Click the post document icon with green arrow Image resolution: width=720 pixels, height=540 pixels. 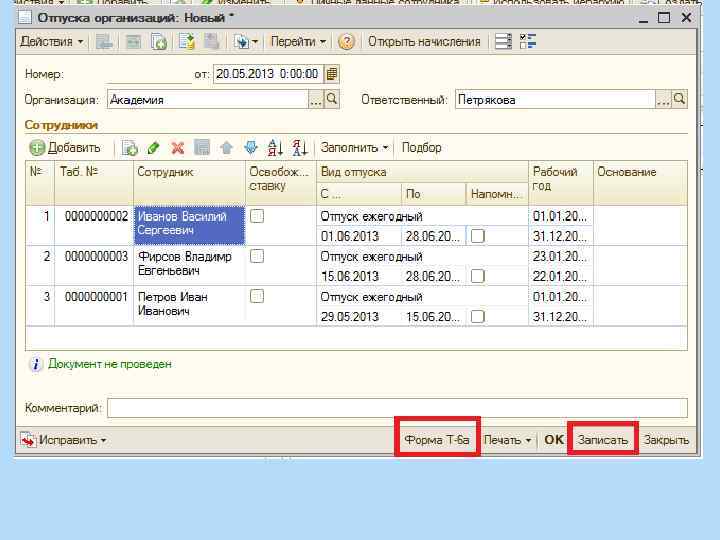[x=187, y=42]
